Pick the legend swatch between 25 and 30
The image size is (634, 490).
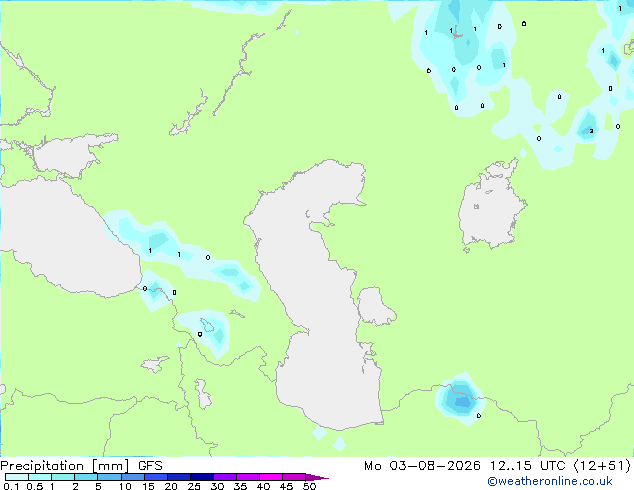click(202, 477)
